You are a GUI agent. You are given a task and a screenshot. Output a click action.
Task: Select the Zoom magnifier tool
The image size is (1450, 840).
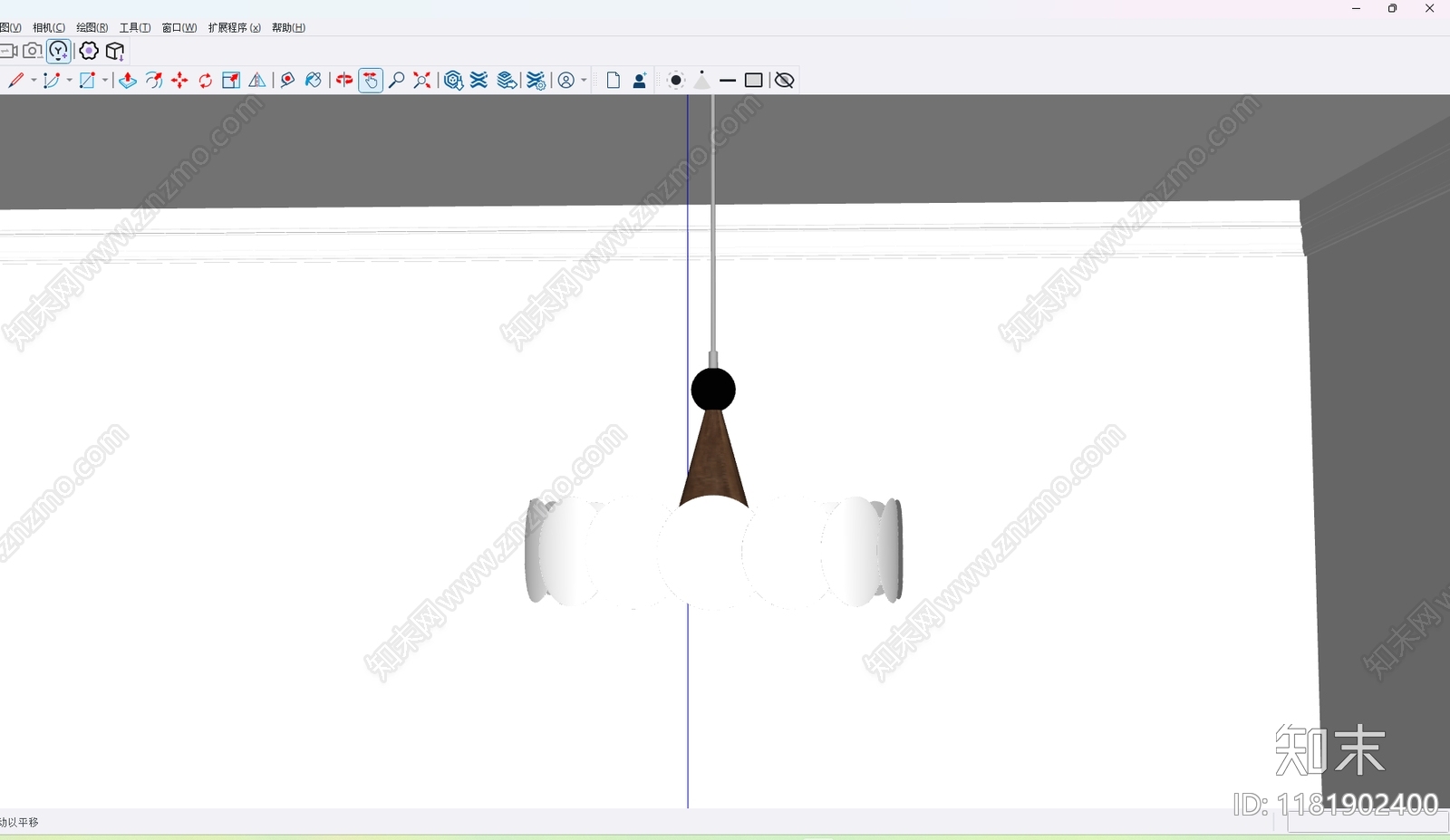point(396,81)
